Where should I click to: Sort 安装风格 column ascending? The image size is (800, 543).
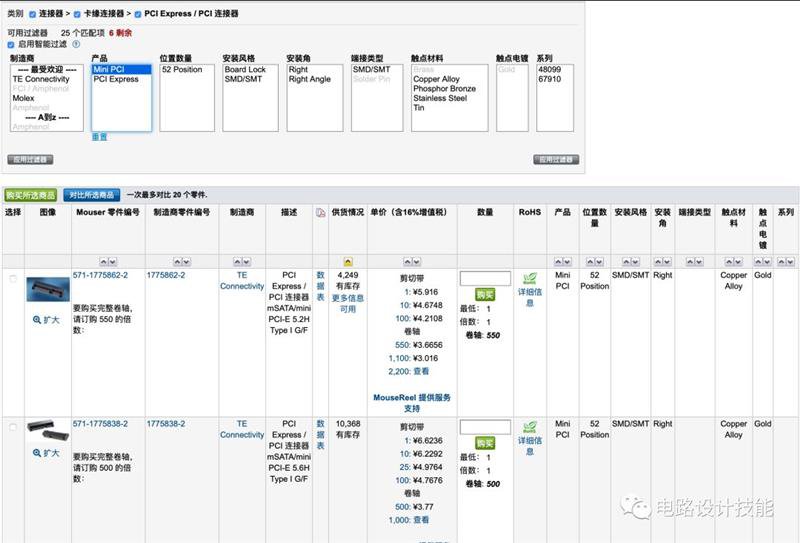627,262
